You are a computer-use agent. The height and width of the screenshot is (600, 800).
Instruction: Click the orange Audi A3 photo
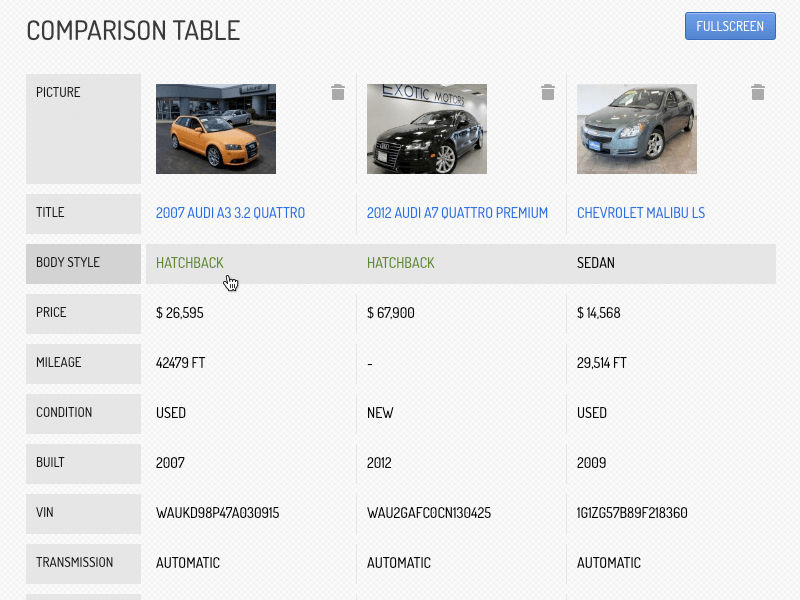[x=216, y=129]
